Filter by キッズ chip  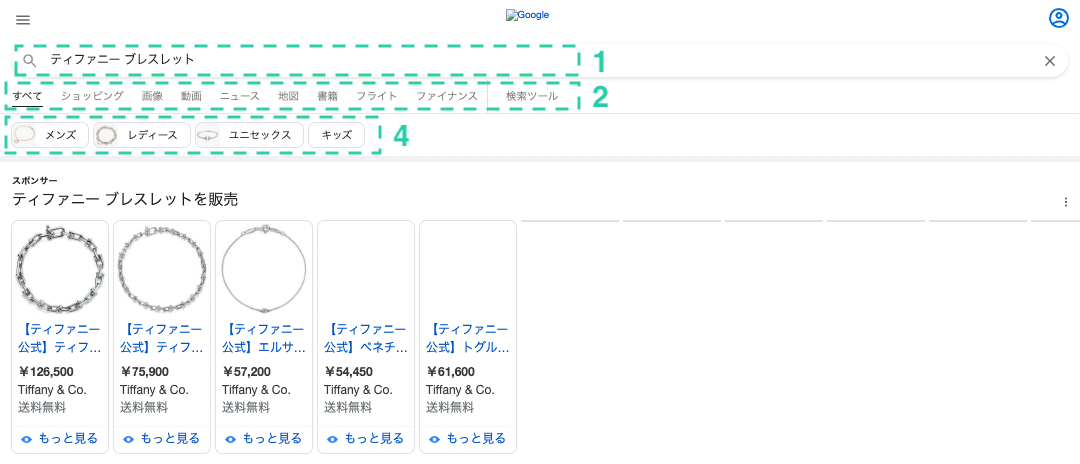click(337, 135)
